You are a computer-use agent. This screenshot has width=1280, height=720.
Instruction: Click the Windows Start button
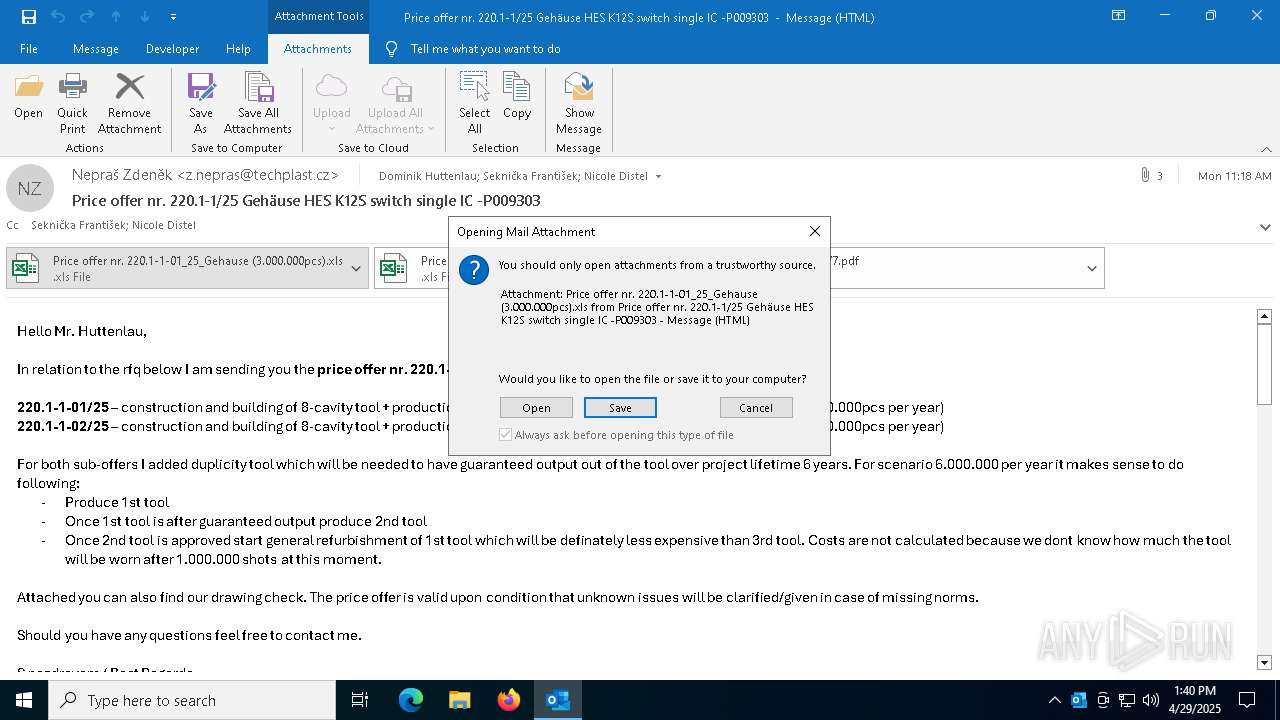click(24, 700)
